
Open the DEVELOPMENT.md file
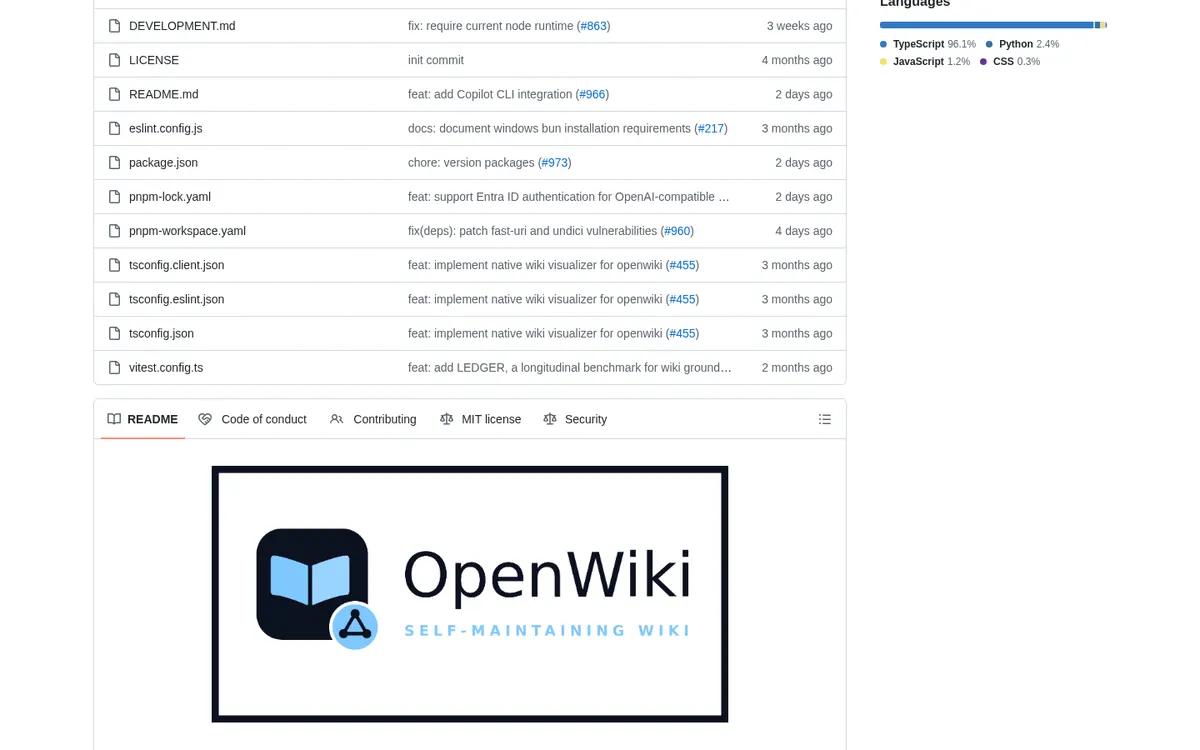click(x=182, y=26)
